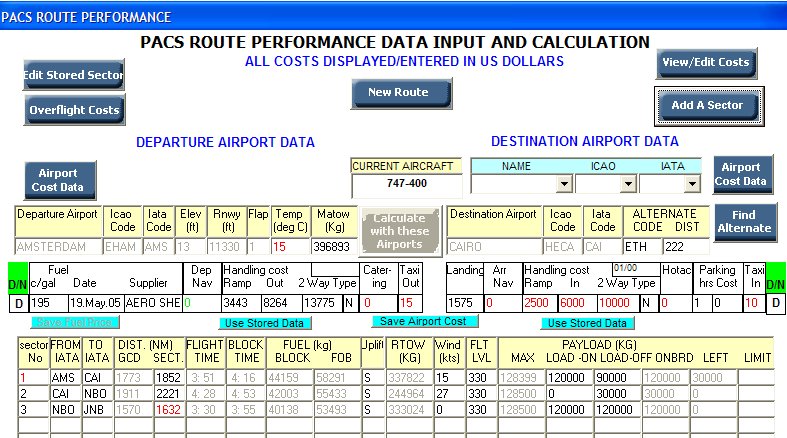The width and height of the screenshot is (787, 438).
Task: Select the fuel c/gal field 195
Action: click(x=49, y=303)
